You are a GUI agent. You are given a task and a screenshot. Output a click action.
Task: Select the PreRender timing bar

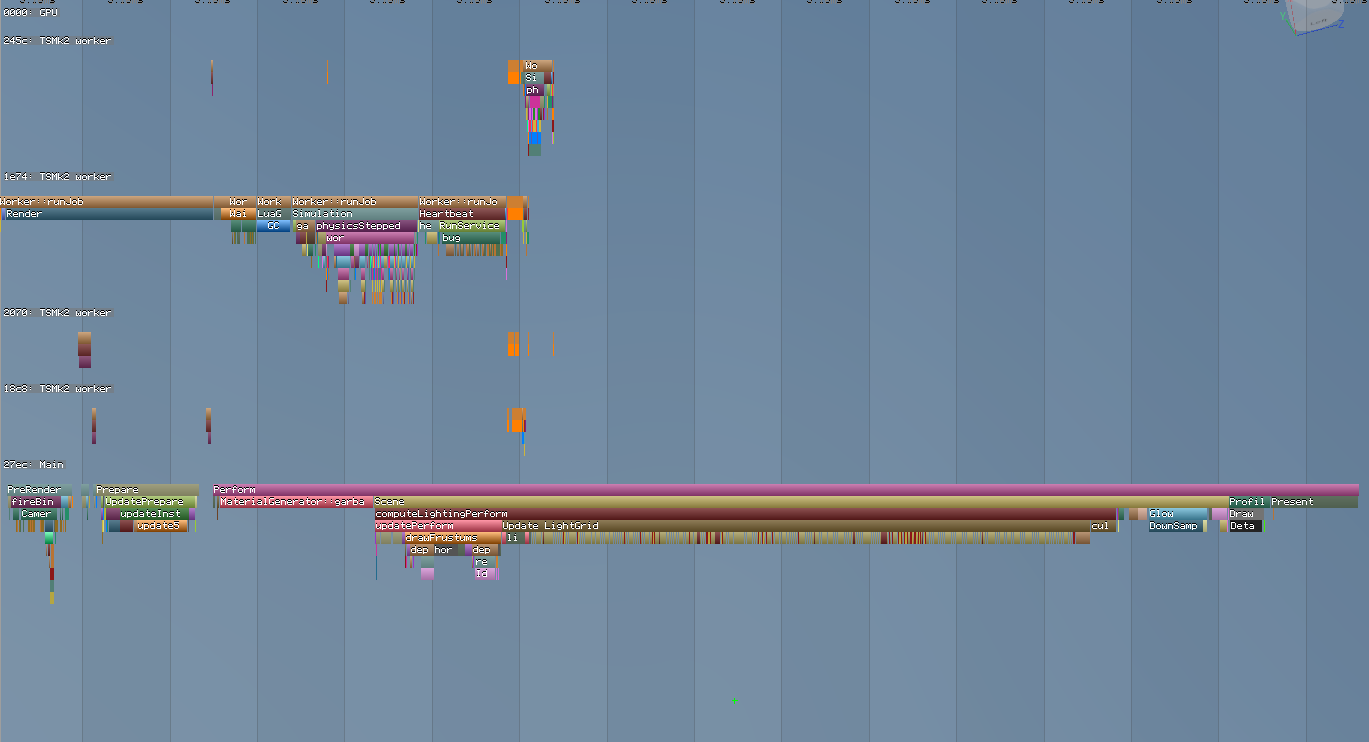(41, 490)
